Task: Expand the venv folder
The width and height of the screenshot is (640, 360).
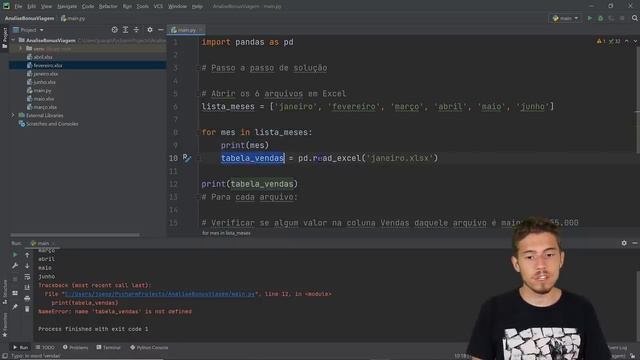Action: click(x=20, y=49)
